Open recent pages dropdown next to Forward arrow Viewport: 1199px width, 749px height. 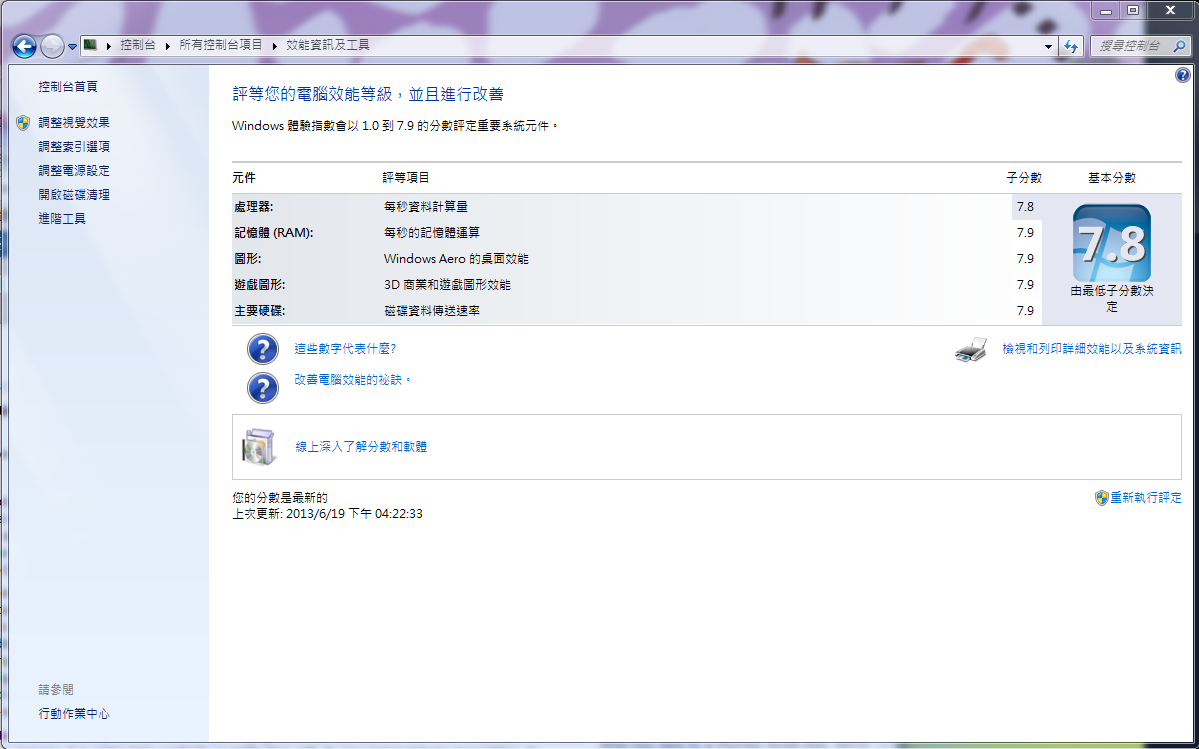point(72,47)
